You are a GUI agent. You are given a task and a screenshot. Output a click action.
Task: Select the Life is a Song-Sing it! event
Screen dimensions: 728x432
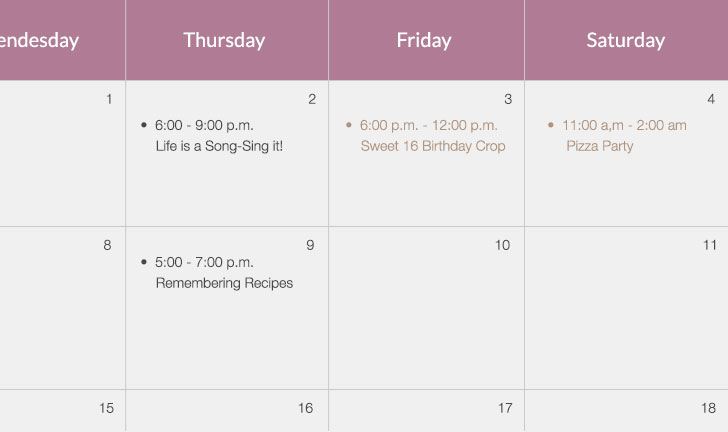point(219,146)
